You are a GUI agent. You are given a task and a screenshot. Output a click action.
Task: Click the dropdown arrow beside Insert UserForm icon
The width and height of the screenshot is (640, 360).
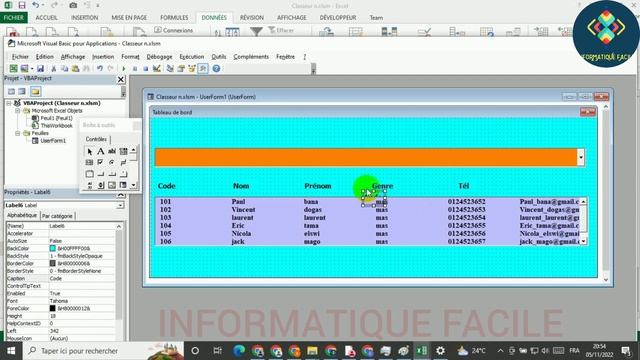[x=31, y=69]
